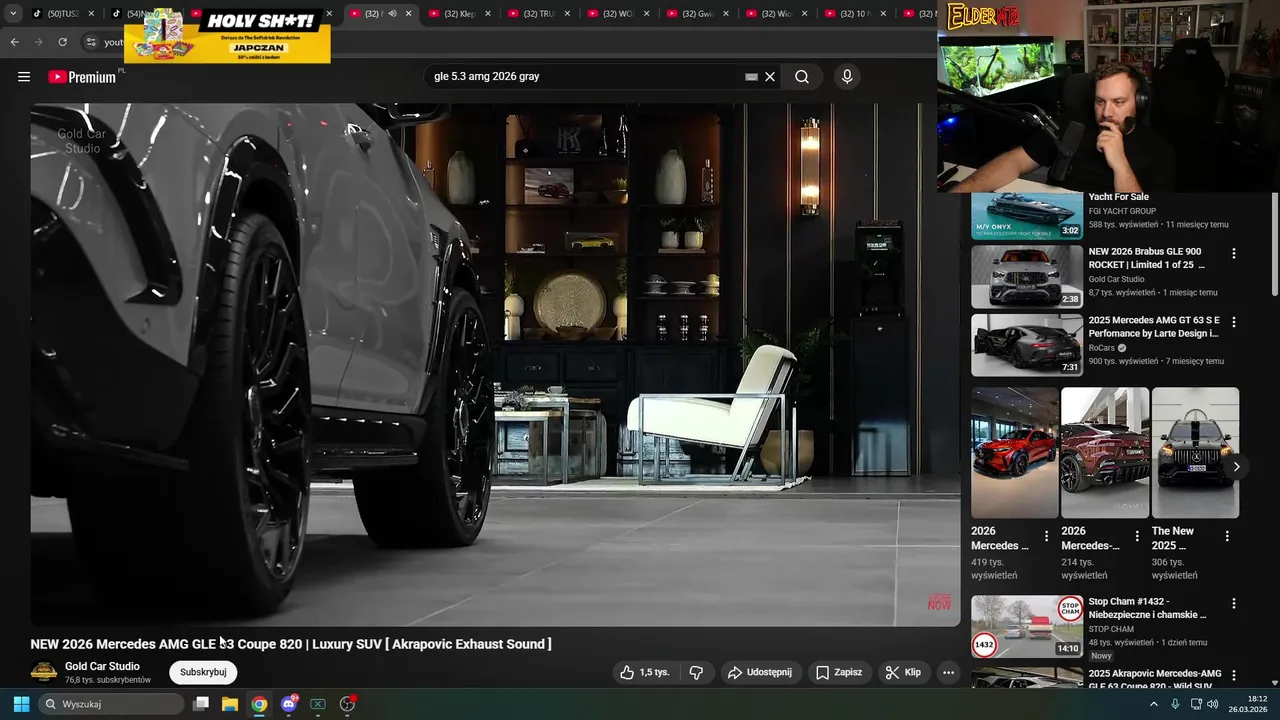The width and height of the screenshot is (1280, 720).
Task: Open Discord from taskbar
Action: pyautogui.click(x=289, y=704)
